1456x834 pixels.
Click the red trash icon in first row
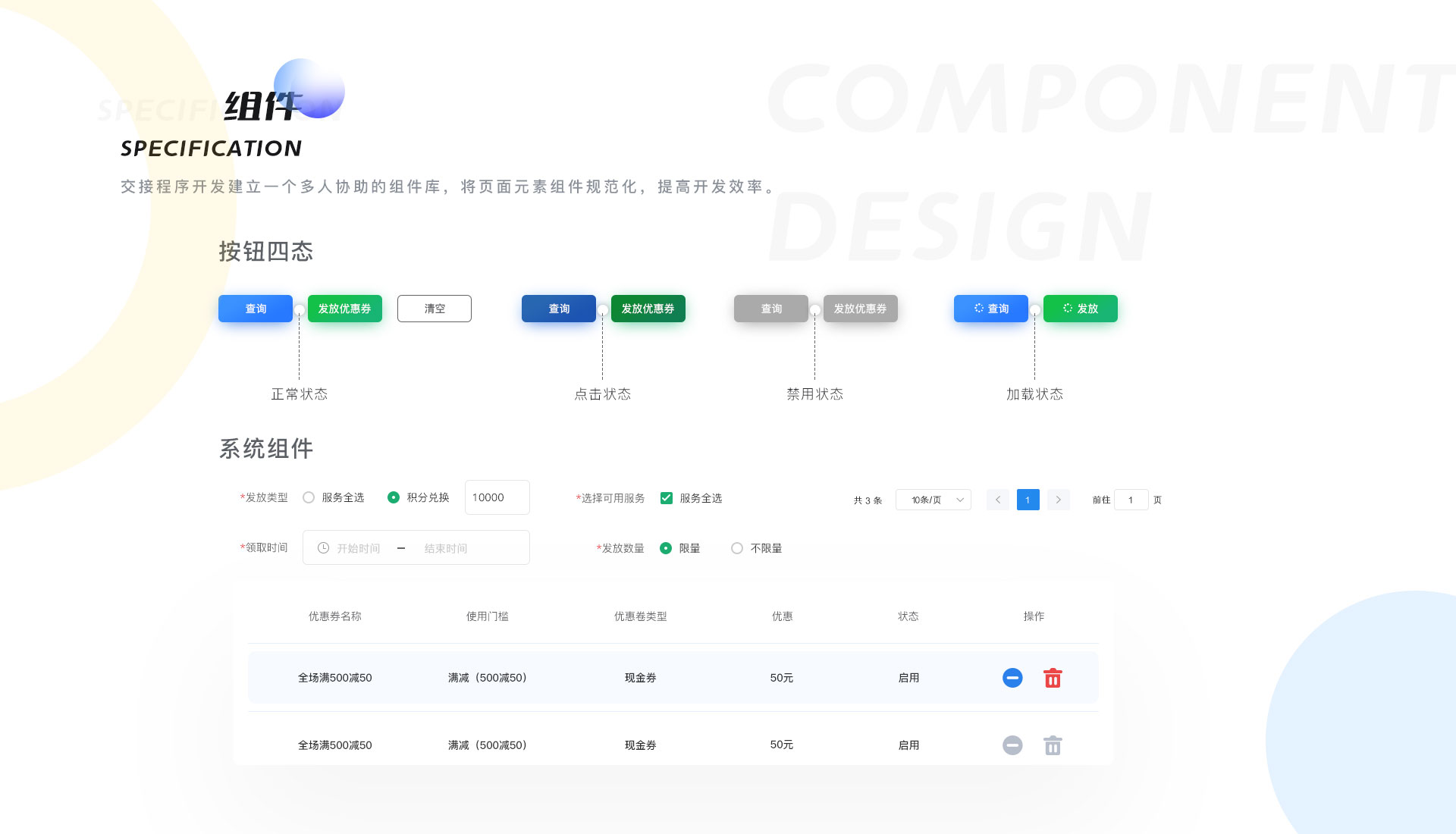coord(1053,678)
